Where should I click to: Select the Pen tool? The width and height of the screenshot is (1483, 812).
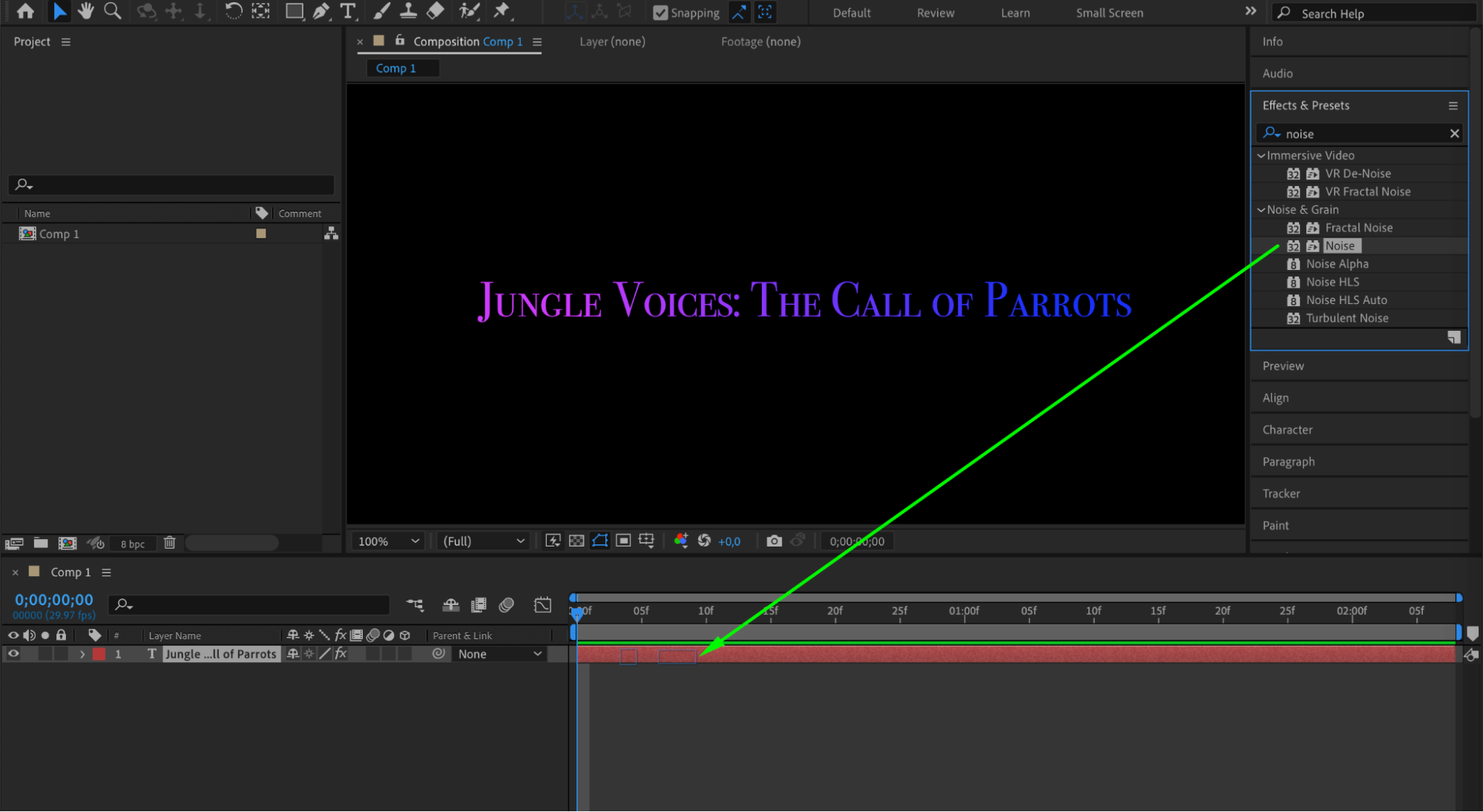pos(320,11)
